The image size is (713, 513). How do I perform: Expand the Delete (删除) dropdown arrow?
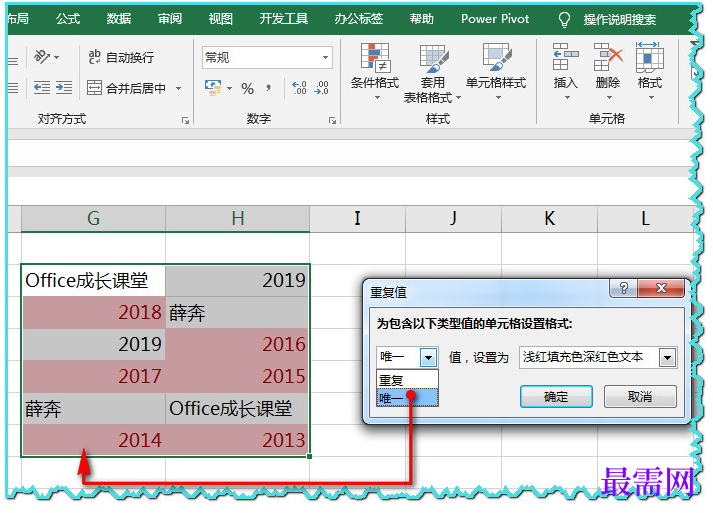click(609, 97)
